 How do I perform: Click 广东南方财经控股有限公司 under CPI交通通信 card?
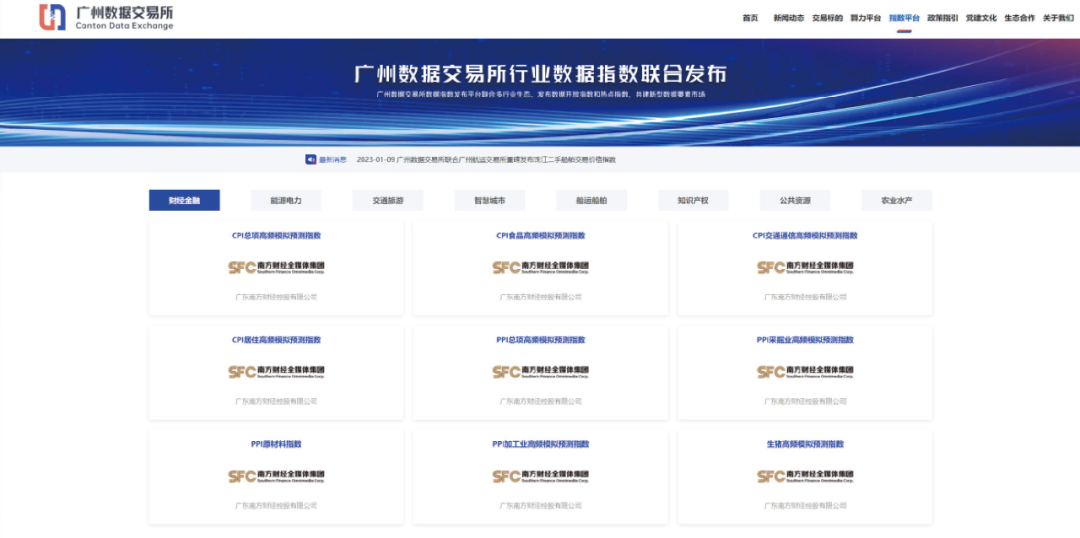pyautogui.click(x=805, y=297)
